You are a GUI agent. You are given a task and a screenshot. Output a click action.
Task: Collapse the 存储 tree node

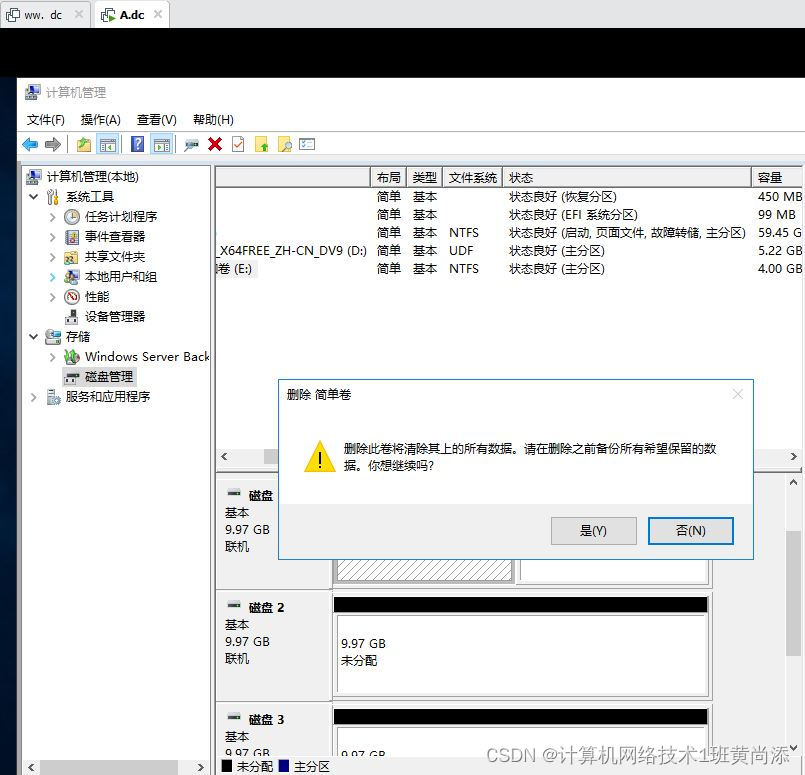pyautogui.click(x=33, y=336)
